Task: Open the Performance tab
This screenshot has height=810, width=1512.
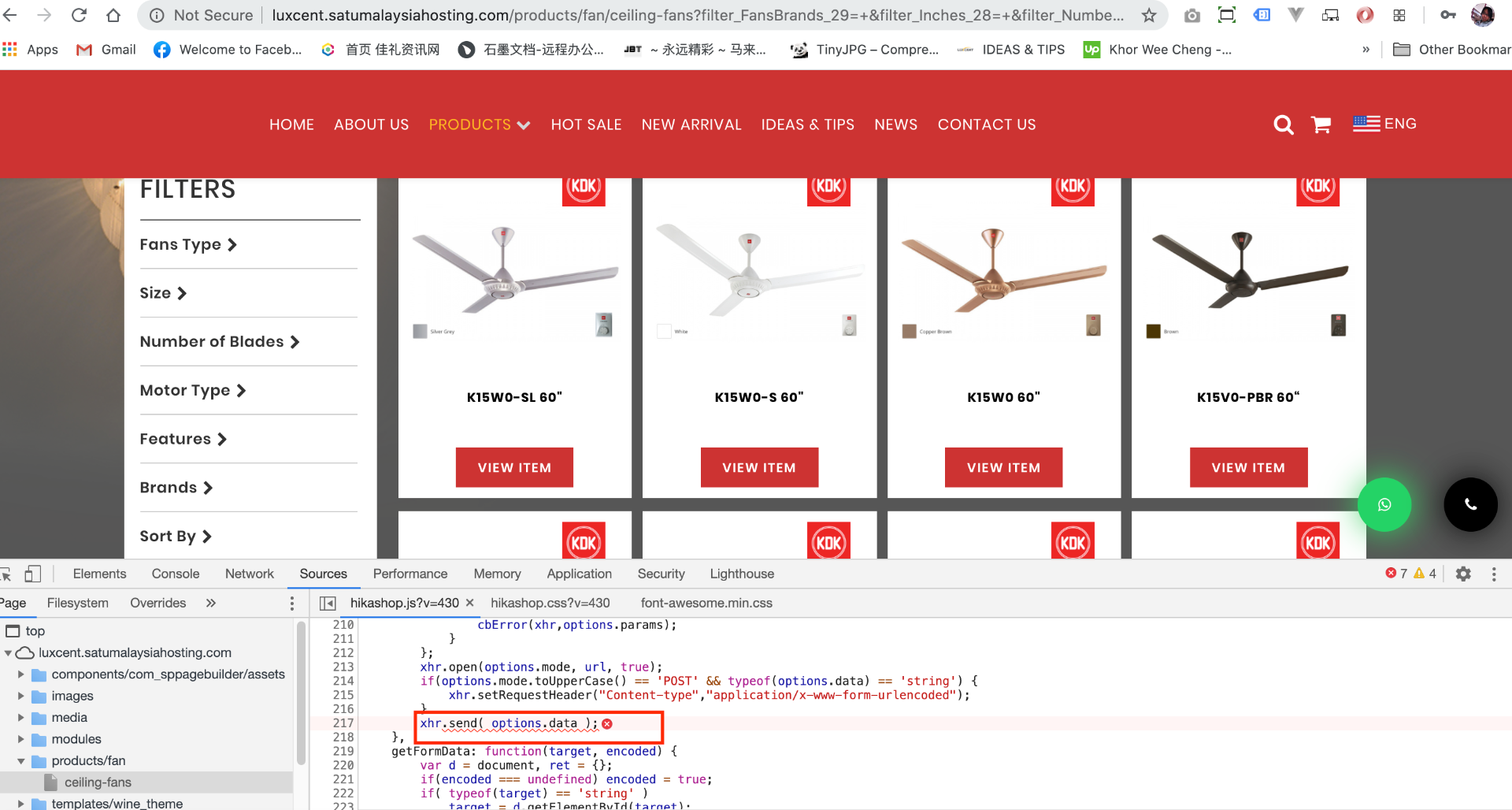Action: click(x=410, y=574)
